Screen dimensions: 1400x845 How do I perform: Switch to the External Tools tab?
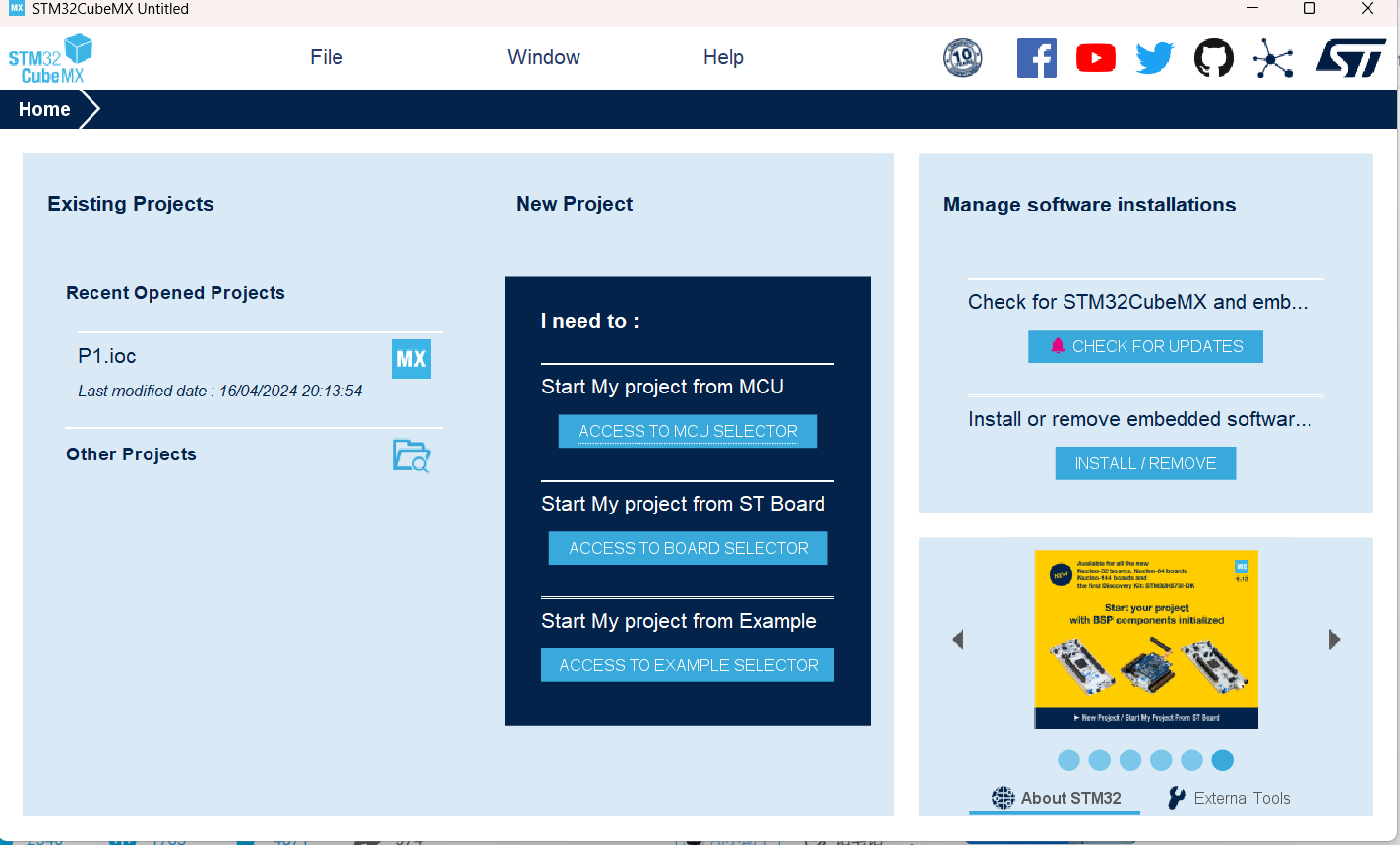tap(1229, 798)
